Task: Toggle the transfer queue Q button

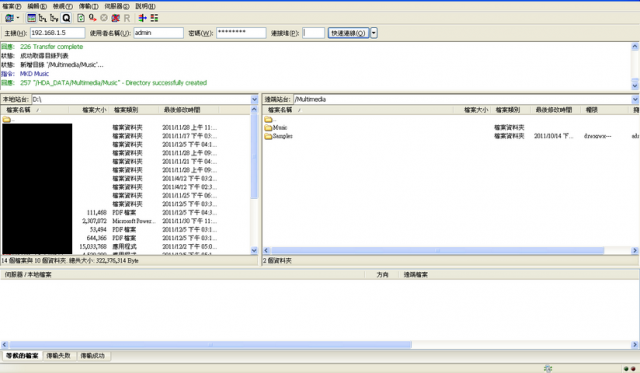Action: (x=66, y=18)
